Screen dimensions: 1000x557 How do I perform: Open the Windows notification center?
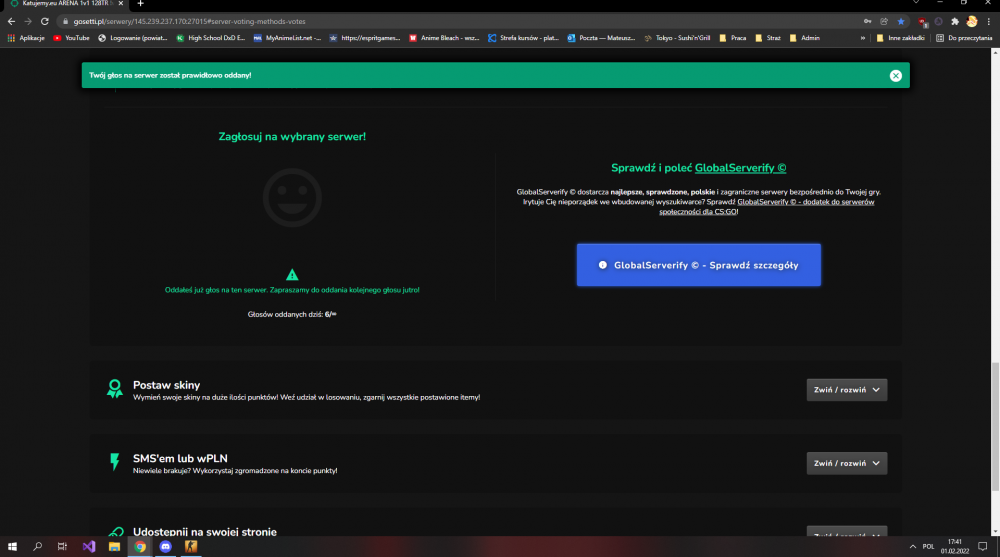click(983, 547)
